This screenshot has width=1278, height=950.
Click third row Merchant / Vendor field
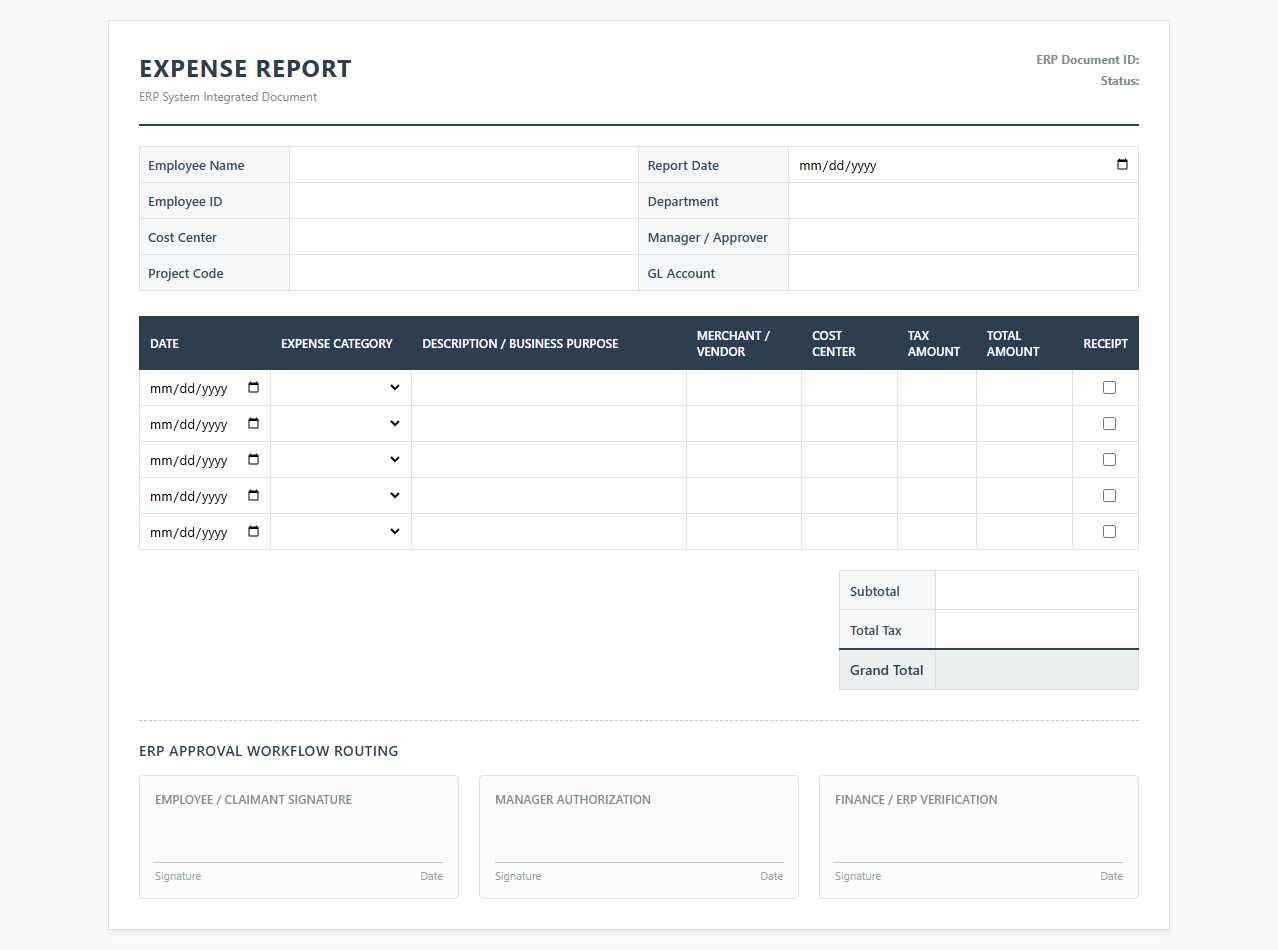(744, 460)
